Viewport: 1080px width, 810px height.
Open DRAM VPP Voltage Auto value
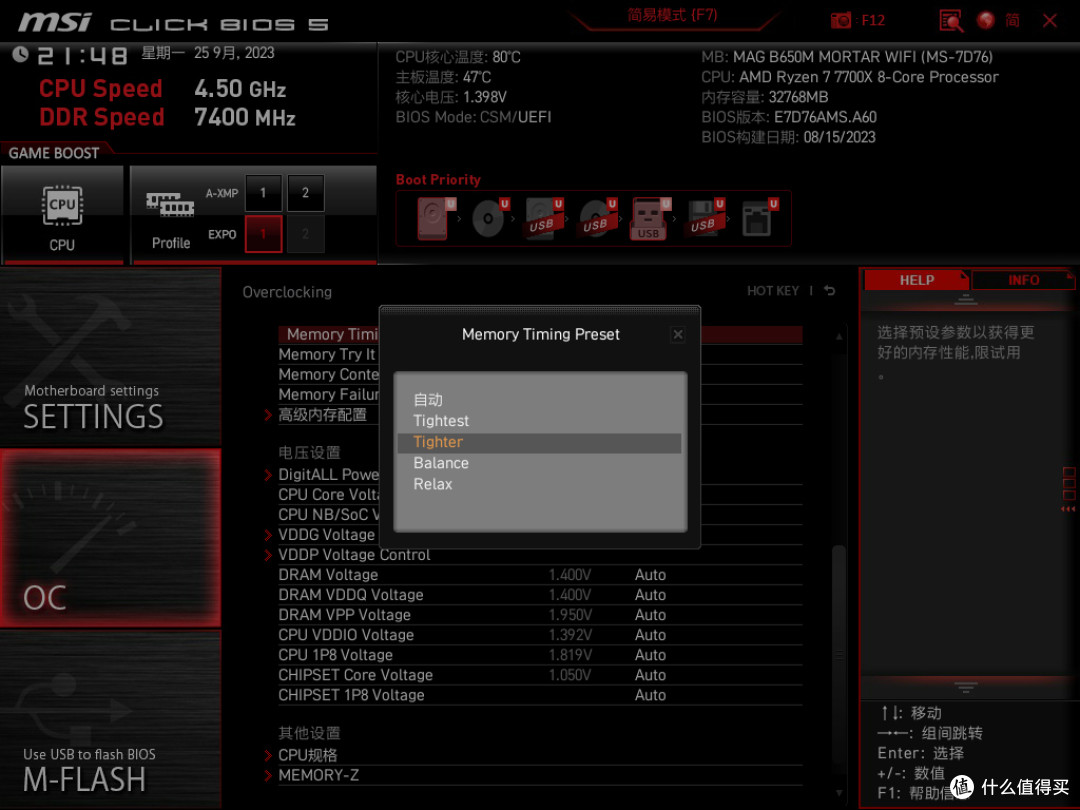tap(650, 615)
